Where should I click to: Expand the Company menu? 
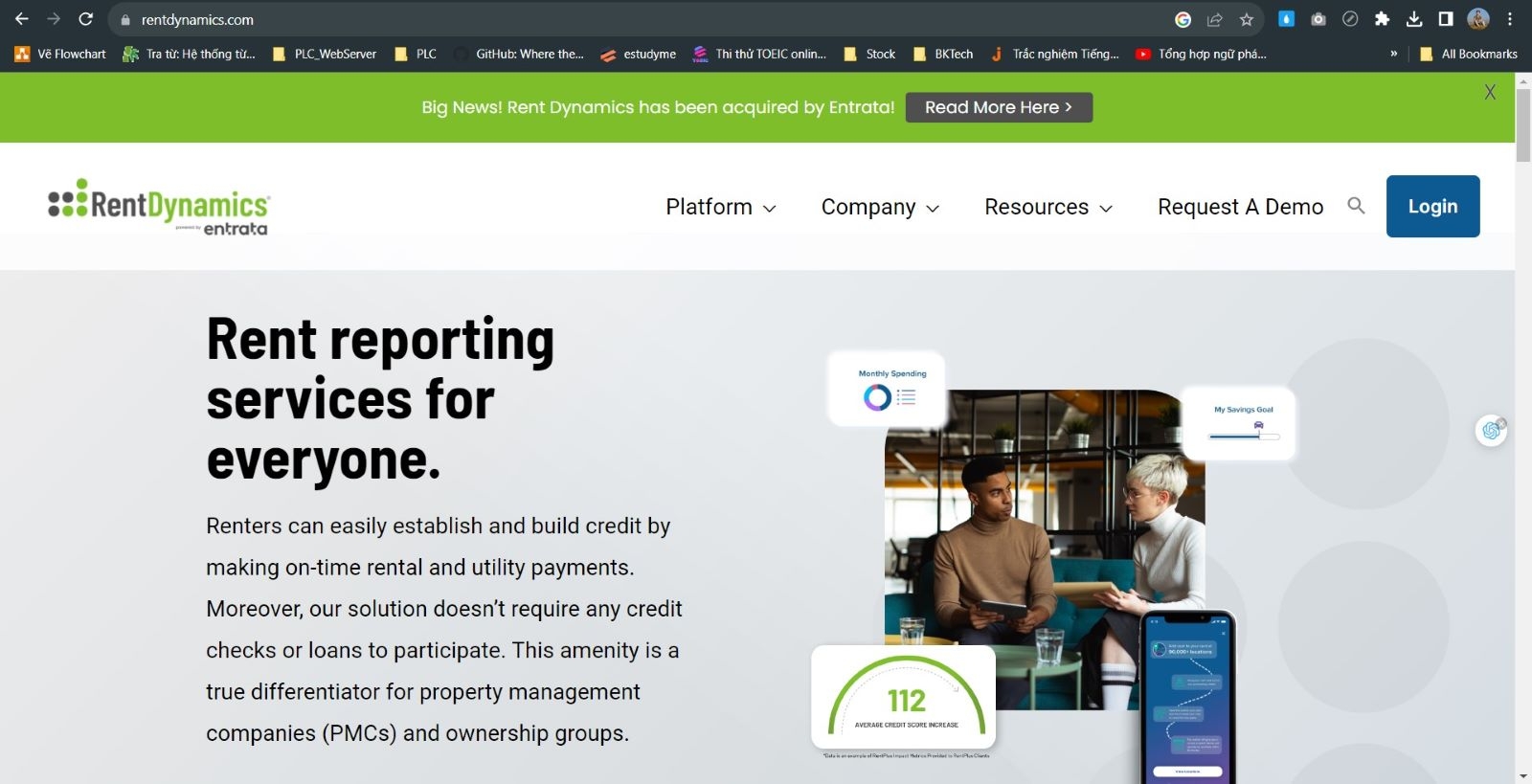coord(880,207)
